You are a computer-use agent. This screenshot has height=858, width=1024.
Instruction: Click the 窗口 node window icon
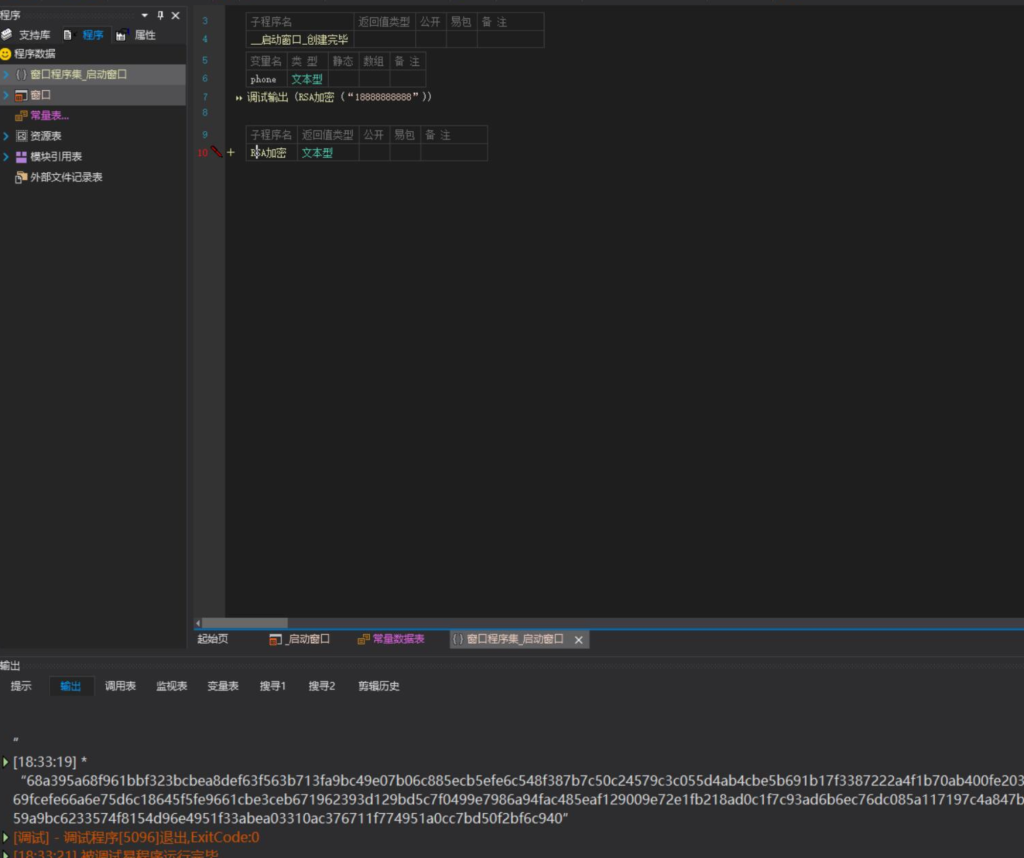pos(21,95)
